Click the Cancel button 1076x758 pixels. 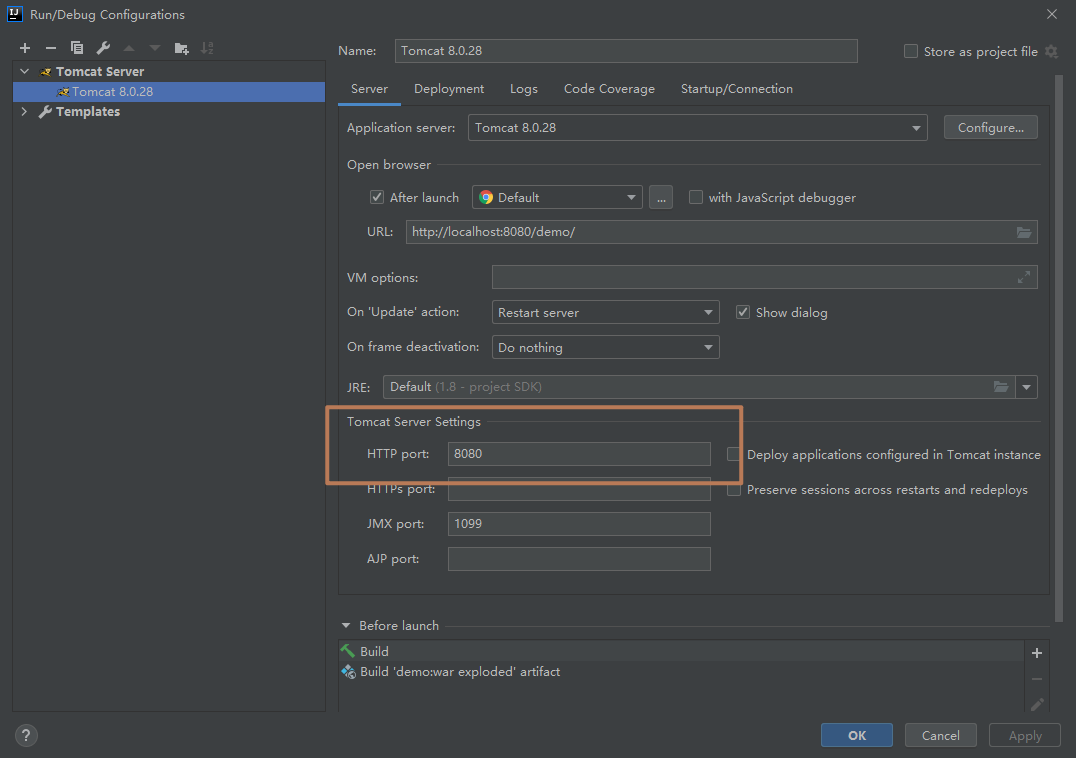(940, 735)
